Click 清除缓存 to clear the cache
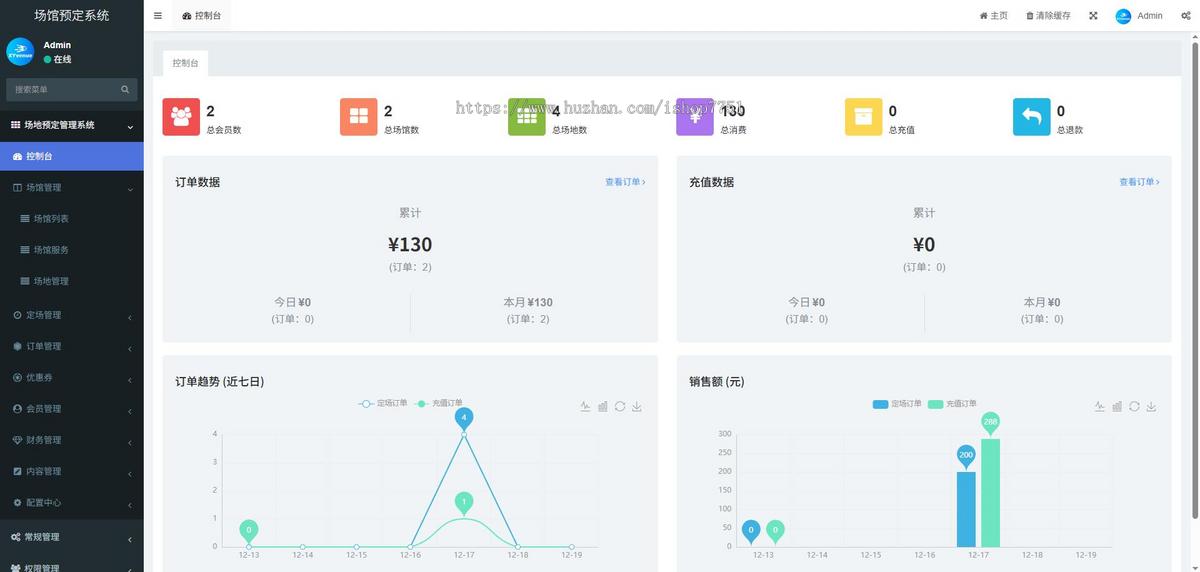The image size is (1200, 572). [1048, 16]
